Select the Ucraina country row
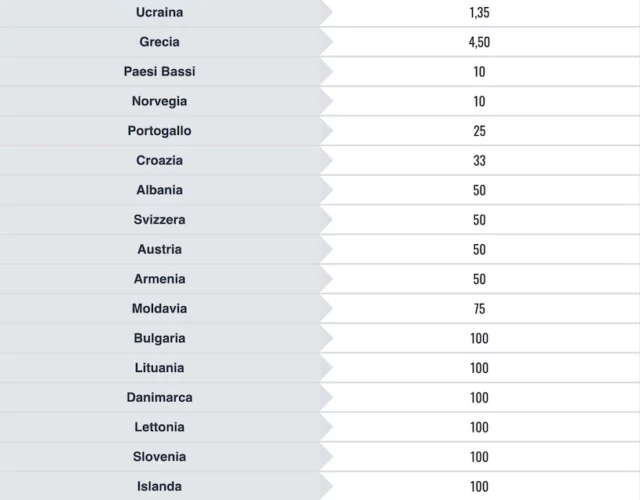The image size is (640, 500). pyautogui.click(x=320, y=12)
